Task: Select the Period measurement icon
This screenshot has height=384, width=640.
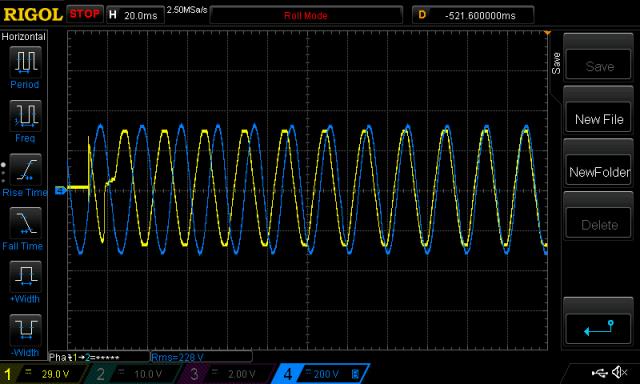Action: coord(25,62)
